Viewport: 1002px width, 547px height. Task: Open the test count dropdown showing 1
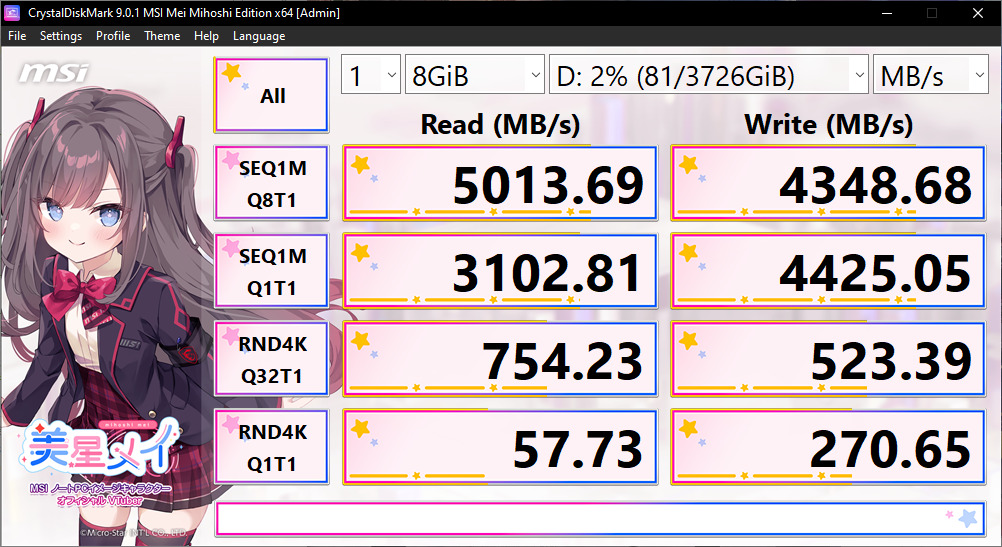click(371, 75)
